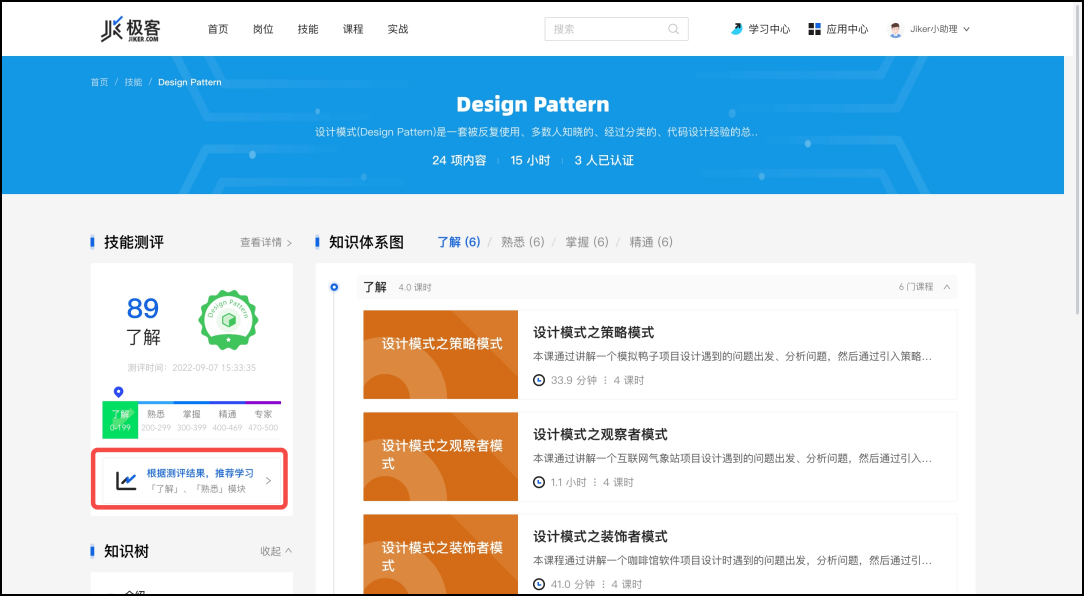Click the 15 小时 stat
This screenshot has width=1084, height=596.
click(530, 160)
